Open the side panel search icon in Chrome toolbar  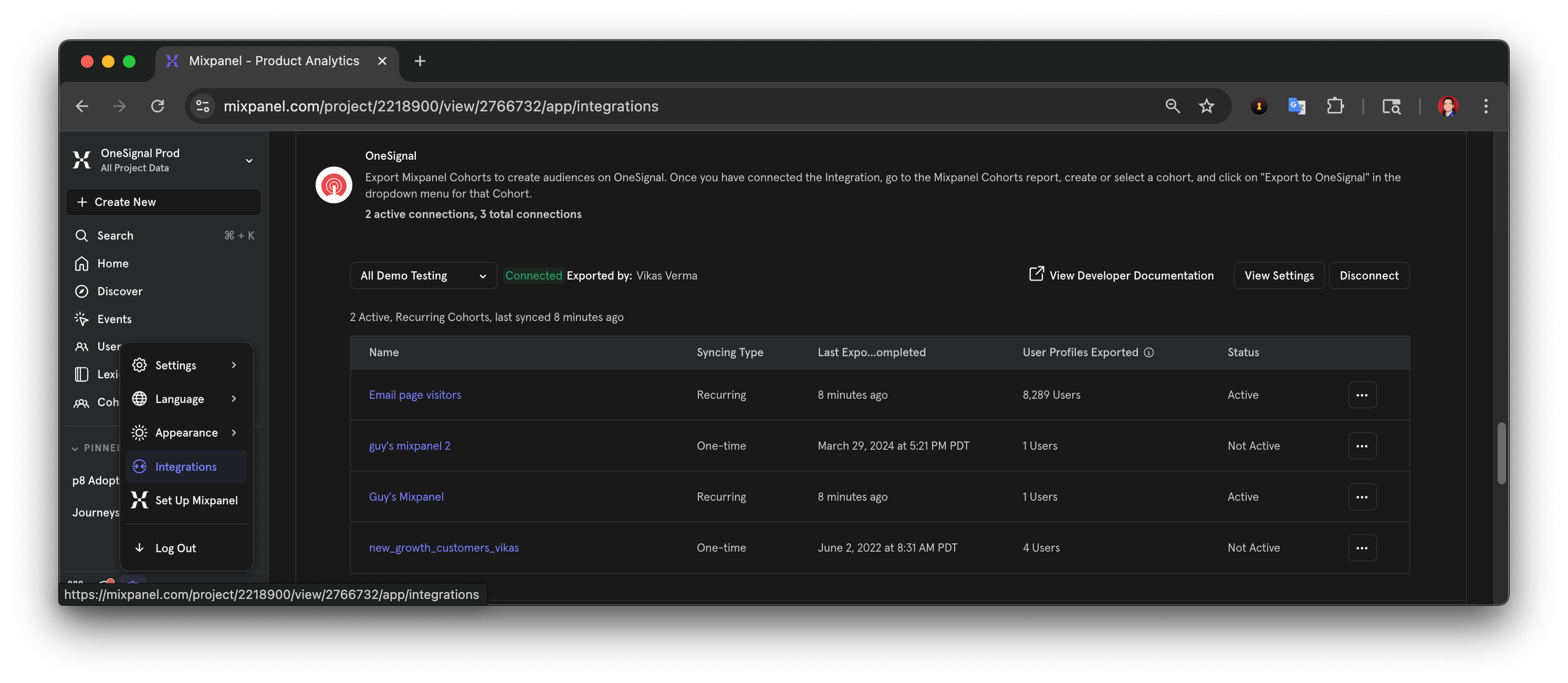pyautogui.click(x=1392, y=106)
